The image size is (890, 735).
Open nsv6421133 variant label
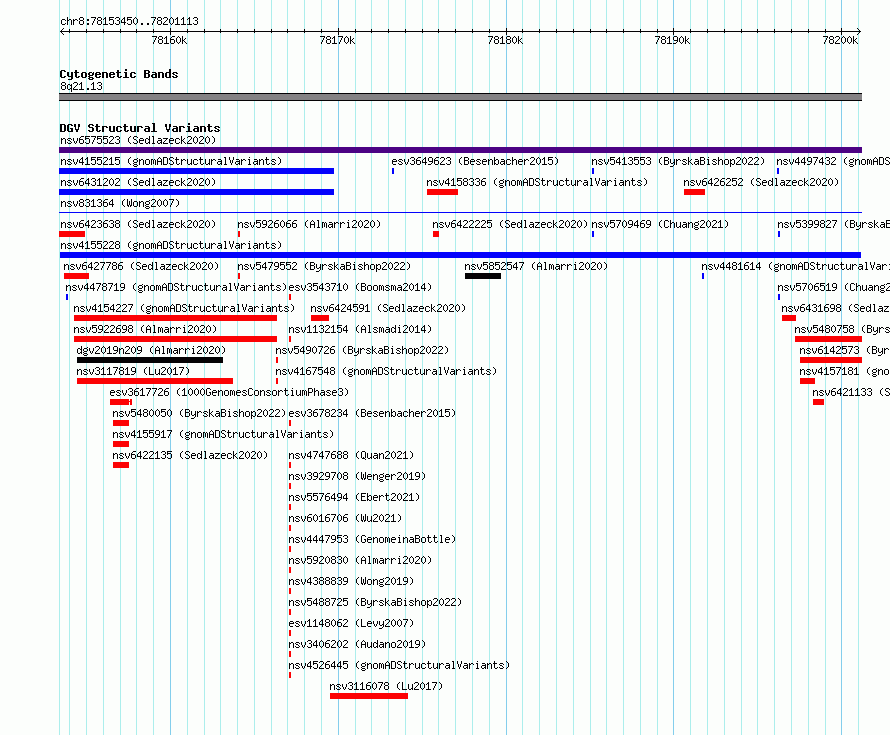(x=851, y=392)
